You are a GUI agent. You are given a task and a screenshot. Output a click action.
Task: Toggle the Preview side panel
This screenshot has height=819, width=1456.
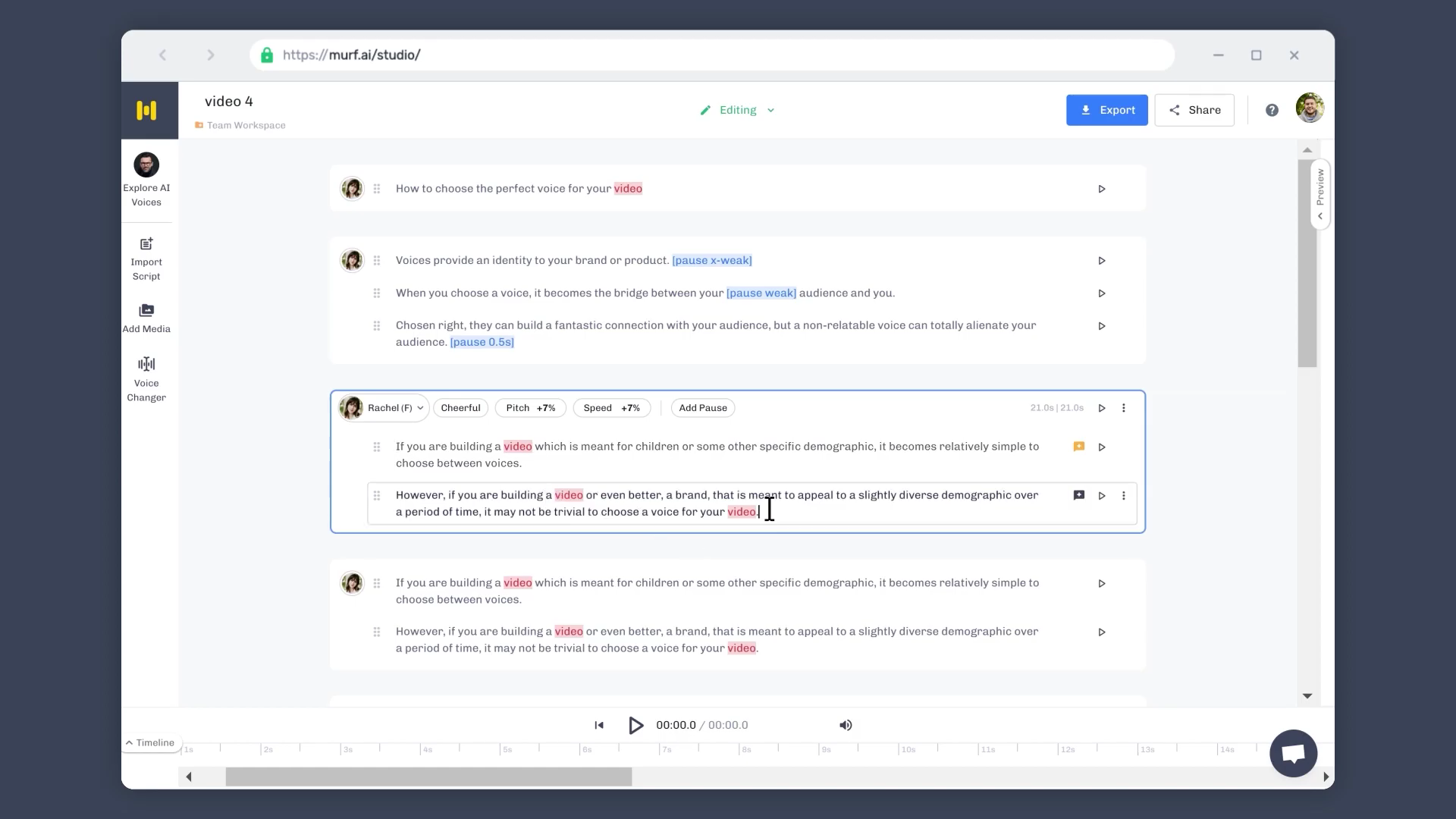(x=1320, y=193)
